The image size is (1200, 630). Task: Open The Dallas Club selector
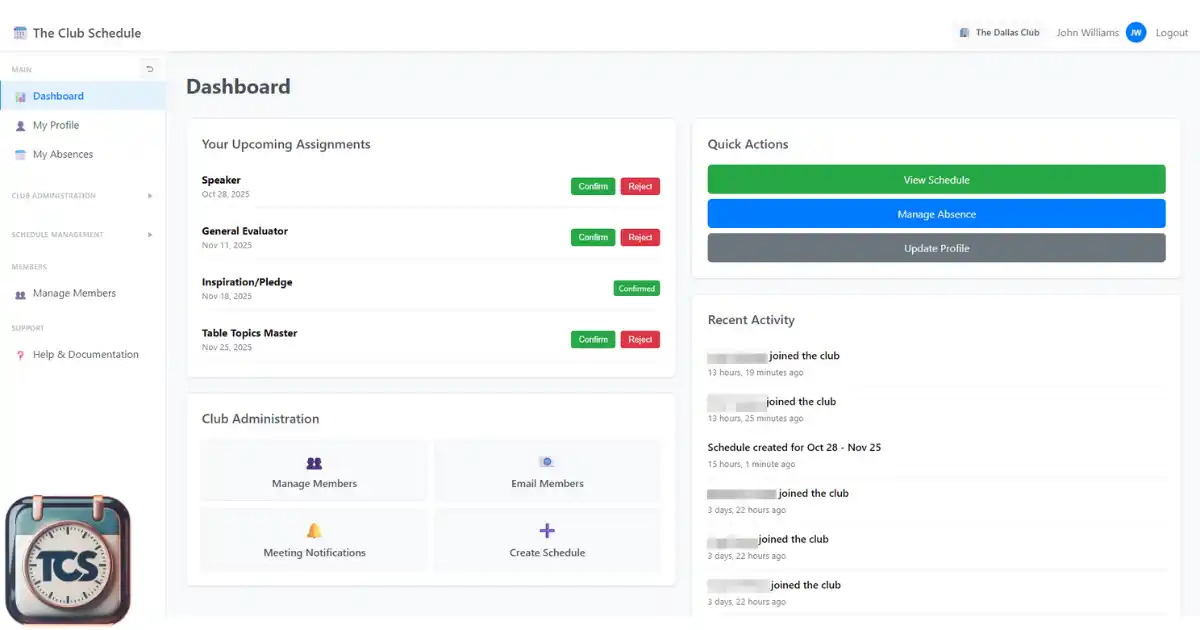click(999, 33)
